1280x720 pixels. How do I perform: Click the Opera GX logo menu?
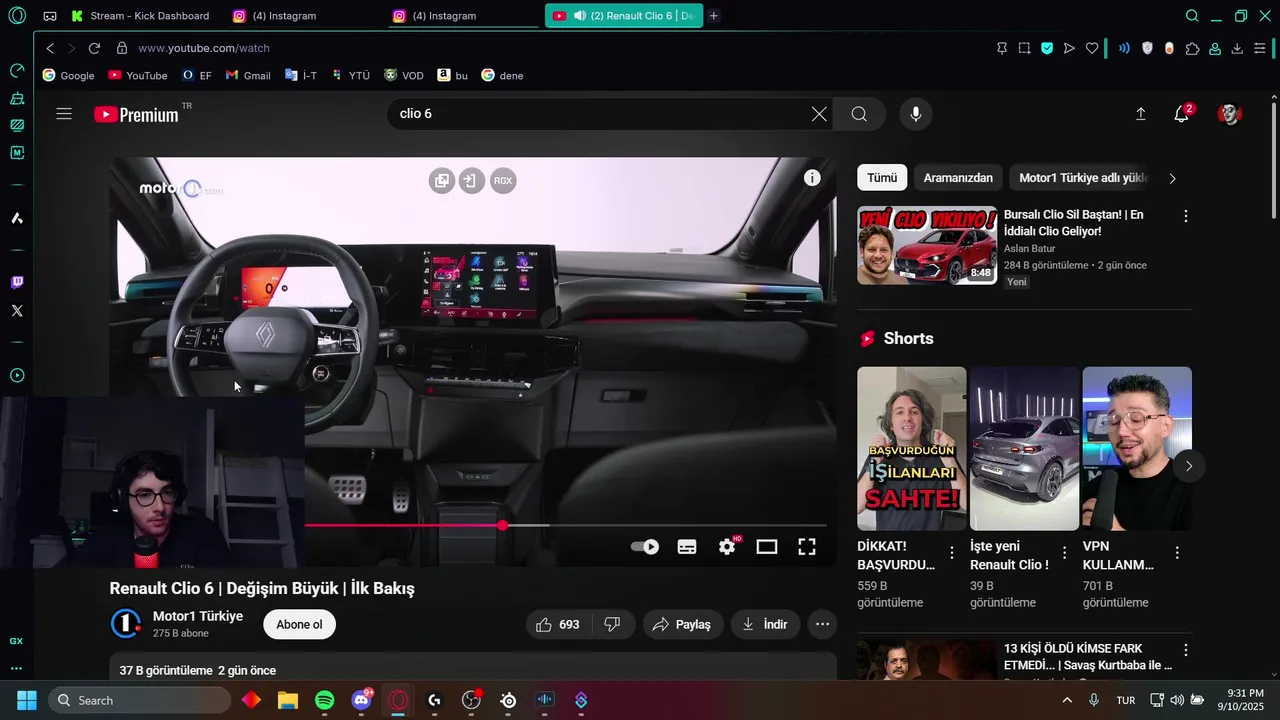click(17, 16)
